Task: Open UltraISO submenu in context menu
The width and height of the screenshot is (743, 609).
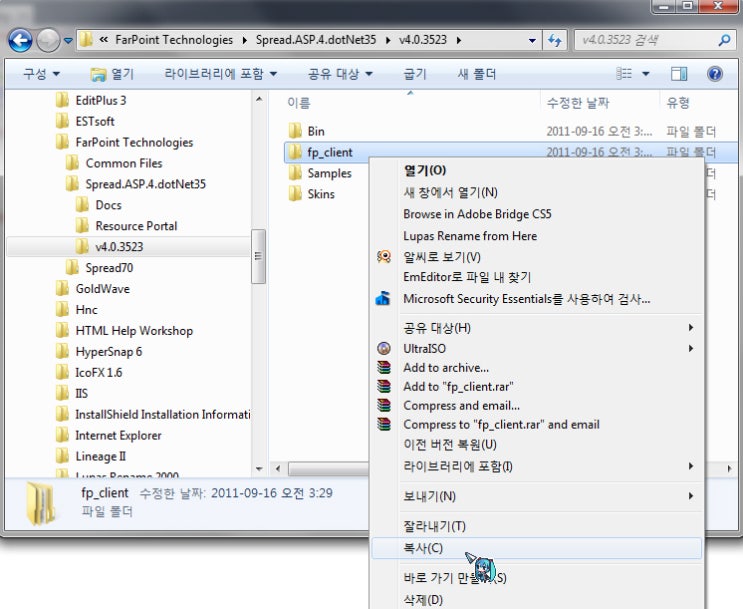Action: pyautogui.click(x=536, y=349)
